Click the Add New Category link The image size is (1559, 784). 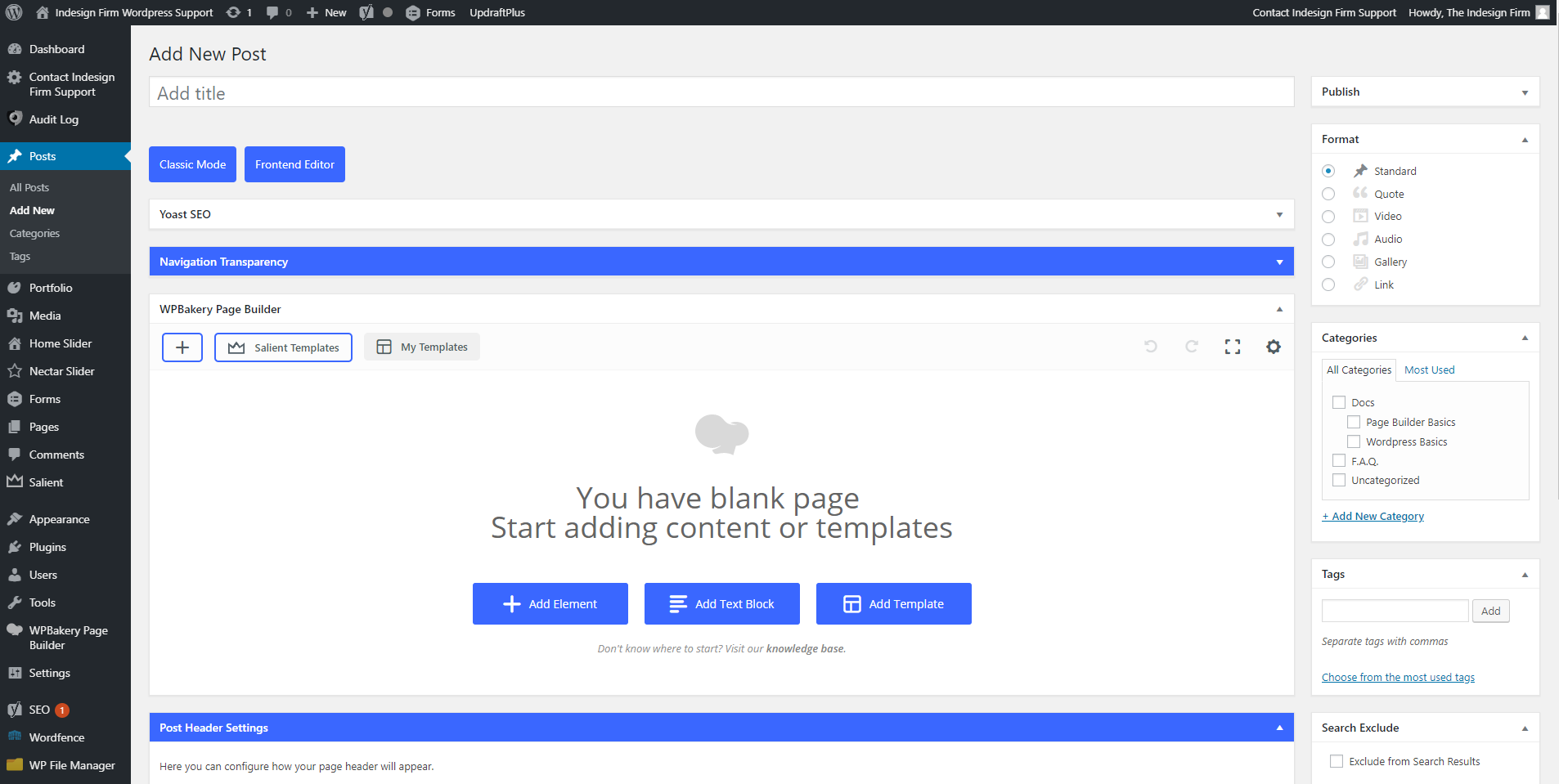pyautogui.click(x=1373, y=517)
